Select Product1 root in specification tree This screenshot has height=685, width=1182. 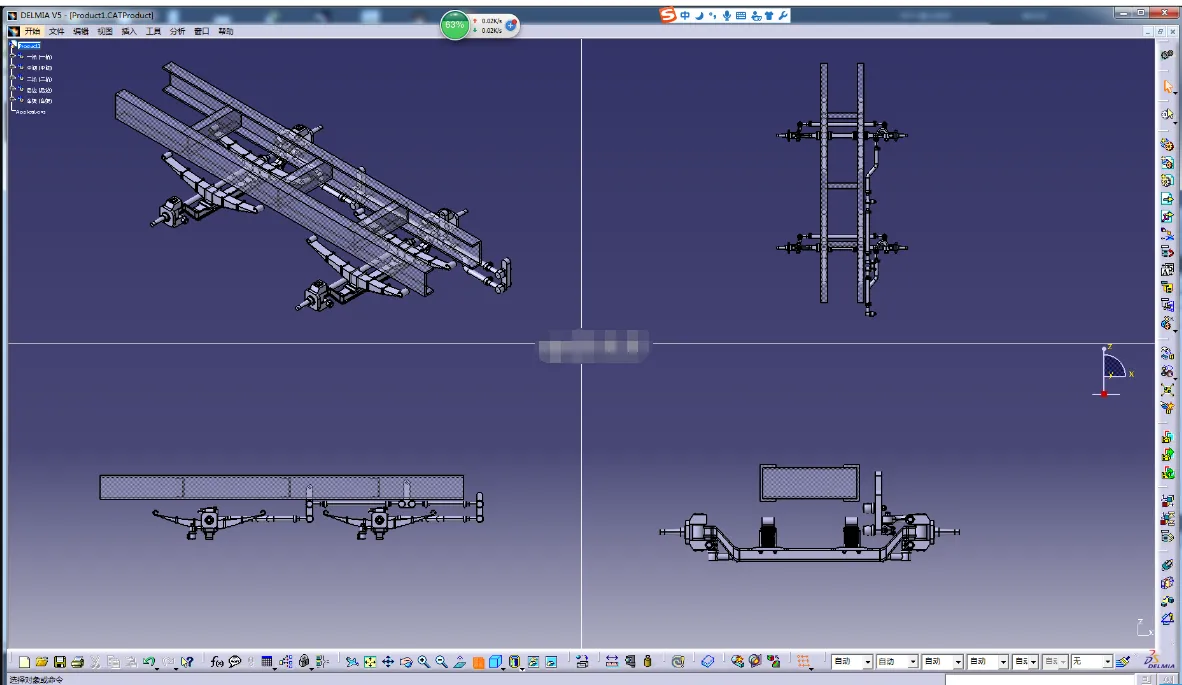pos(29,45)
